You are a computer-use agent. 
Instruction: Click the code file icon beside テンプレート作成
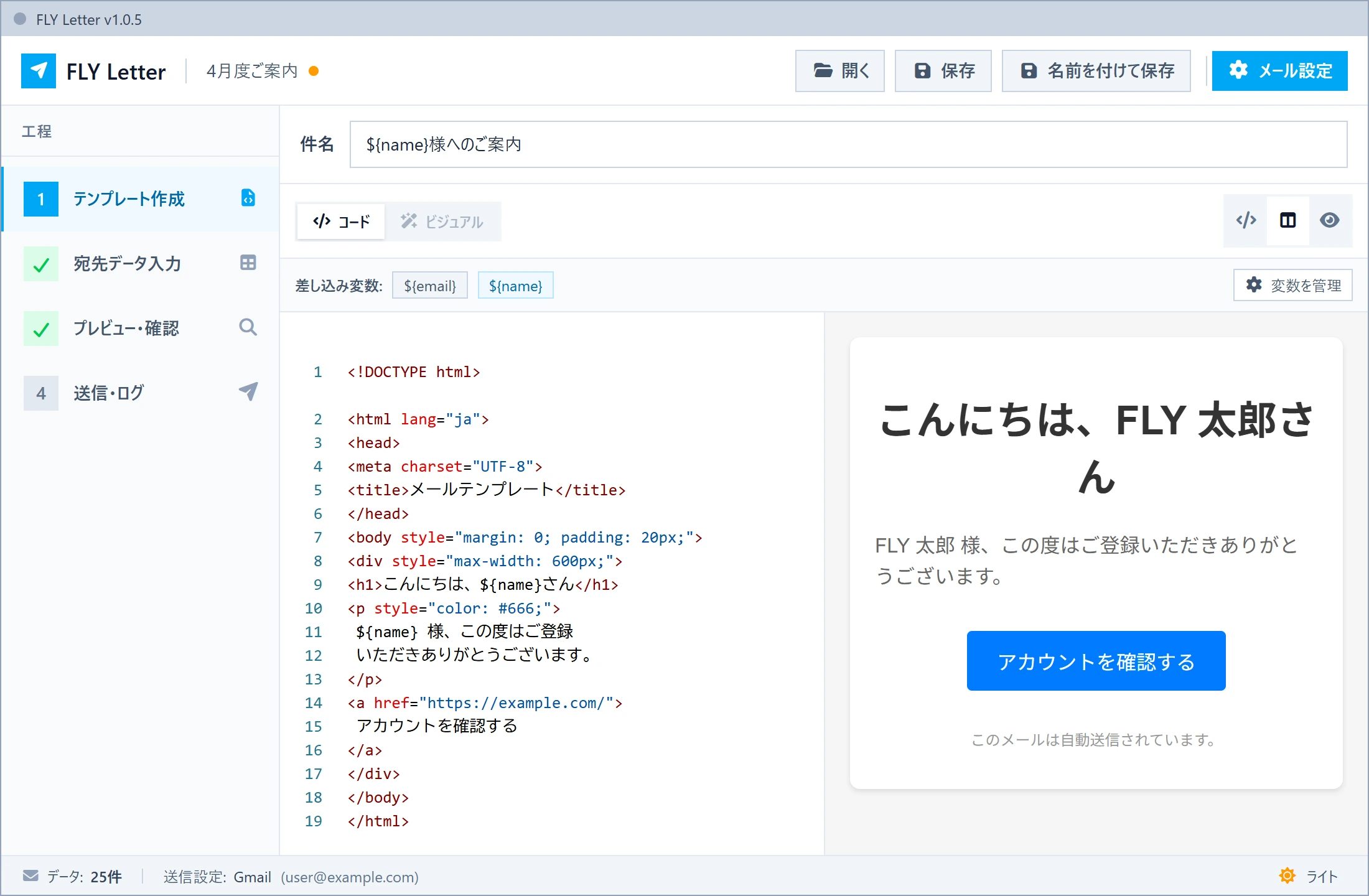click(248, 198)
